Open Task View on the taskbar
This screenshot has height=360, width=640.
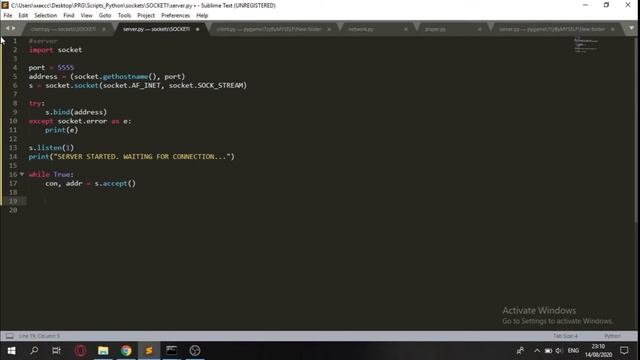(56, 351)
